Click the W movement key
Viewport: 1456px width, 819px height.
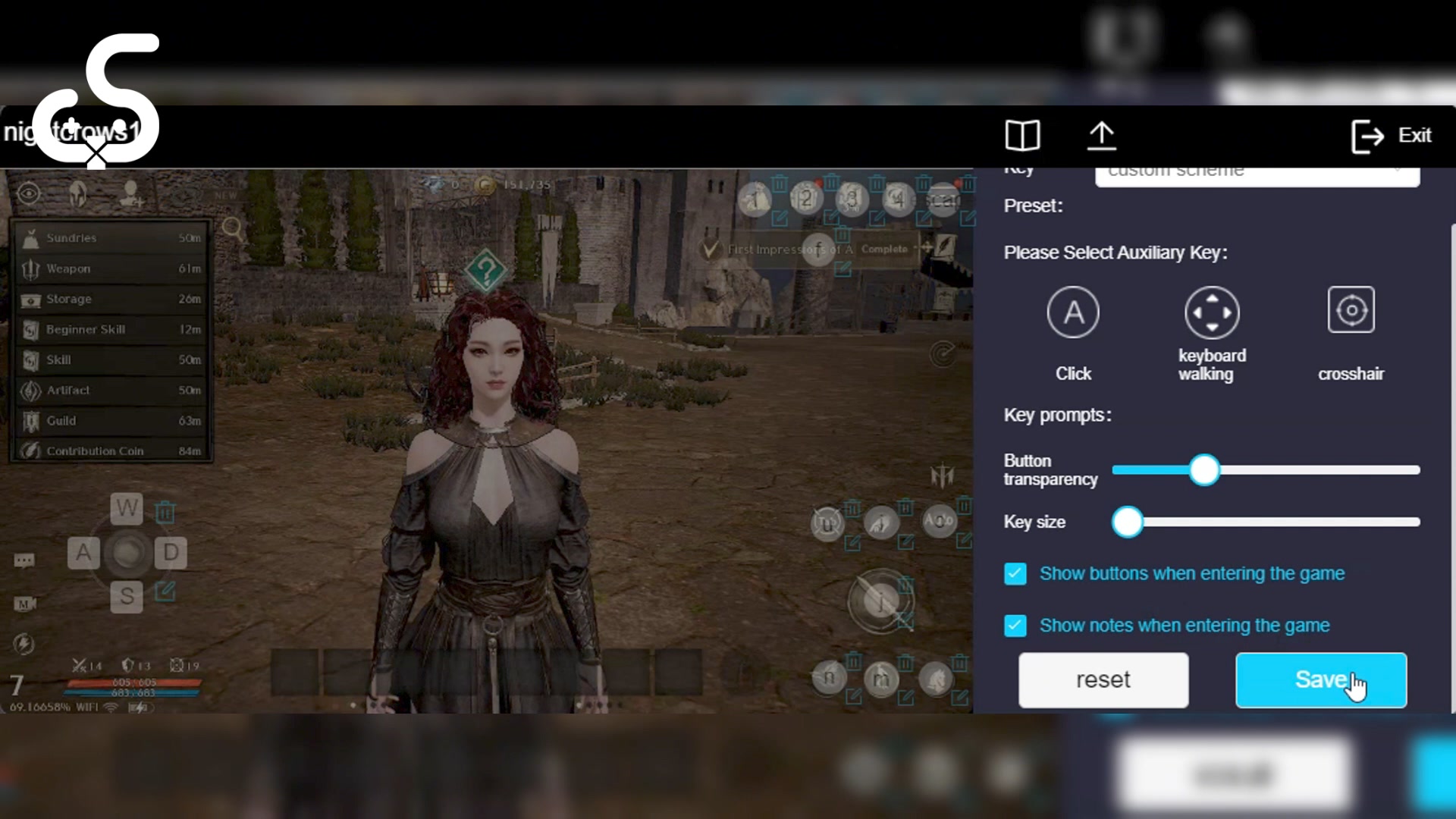[127, 508]
